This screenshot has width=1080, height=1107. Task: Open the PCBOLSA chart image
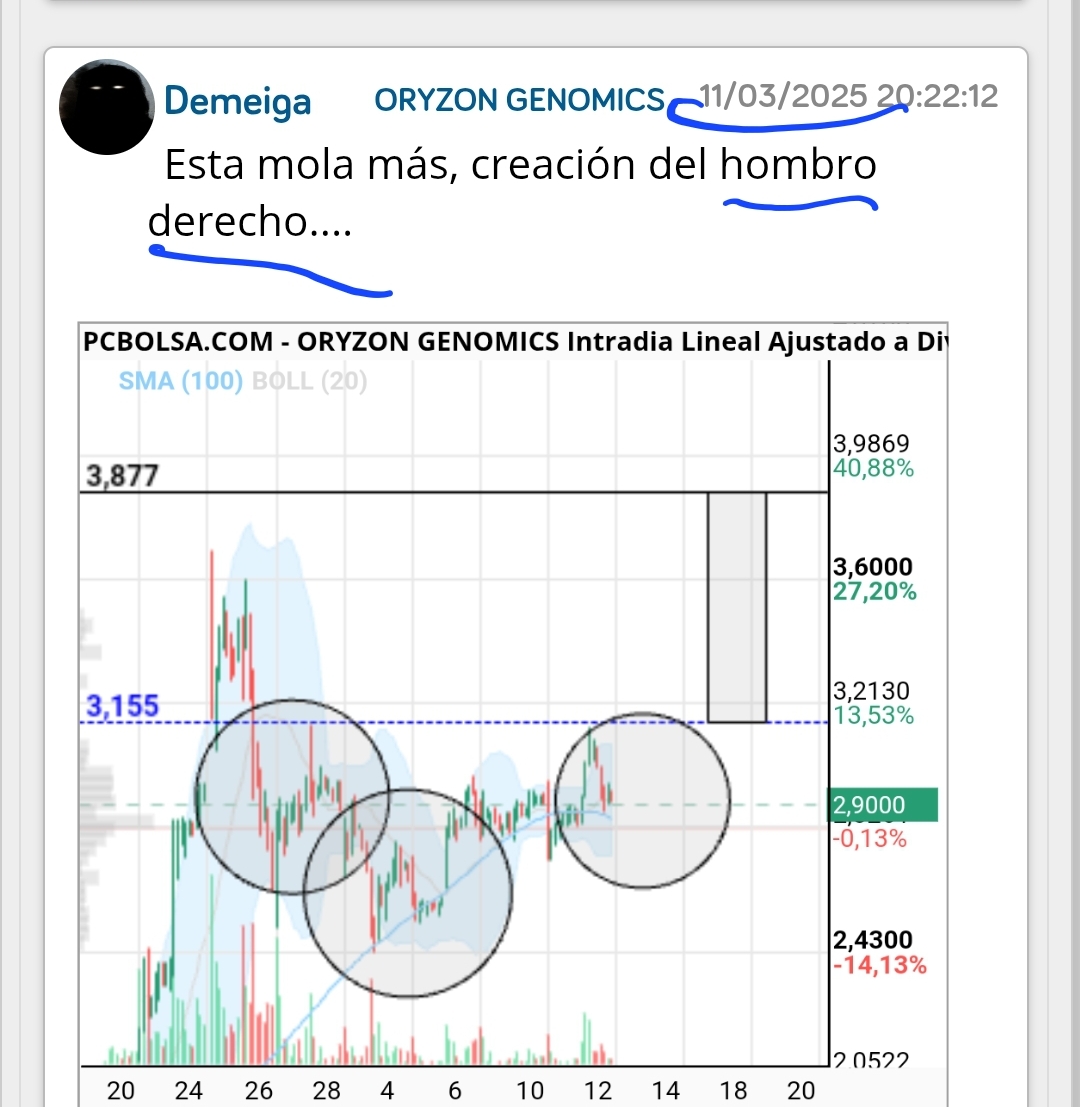click(513, 714)
